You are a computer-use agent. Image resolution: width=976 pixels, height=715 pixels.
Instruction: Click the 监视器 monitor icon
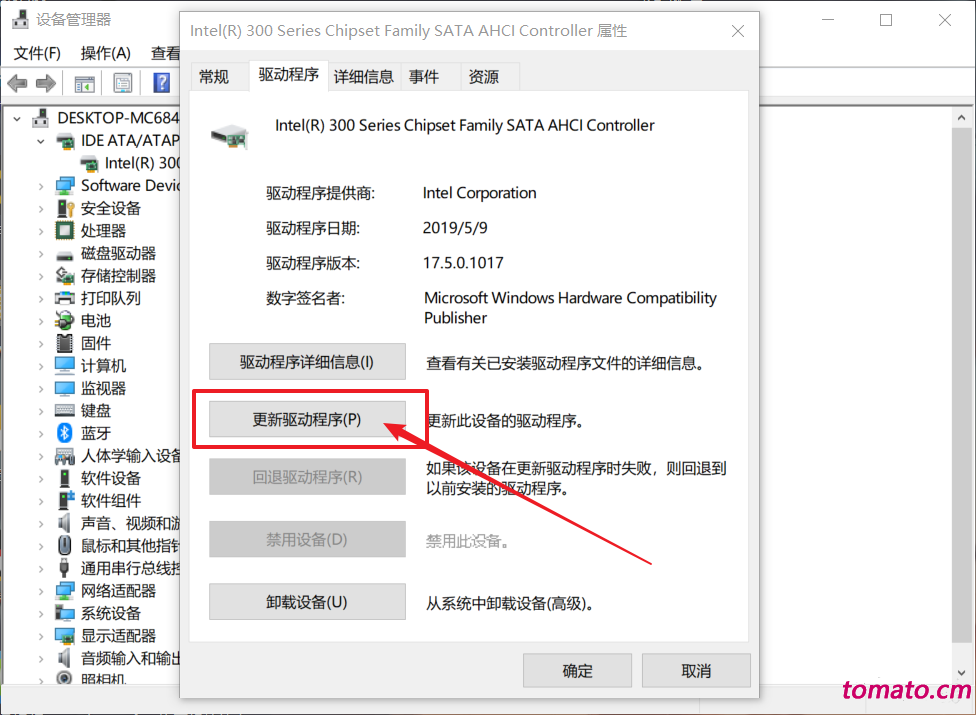coord(65,388)
